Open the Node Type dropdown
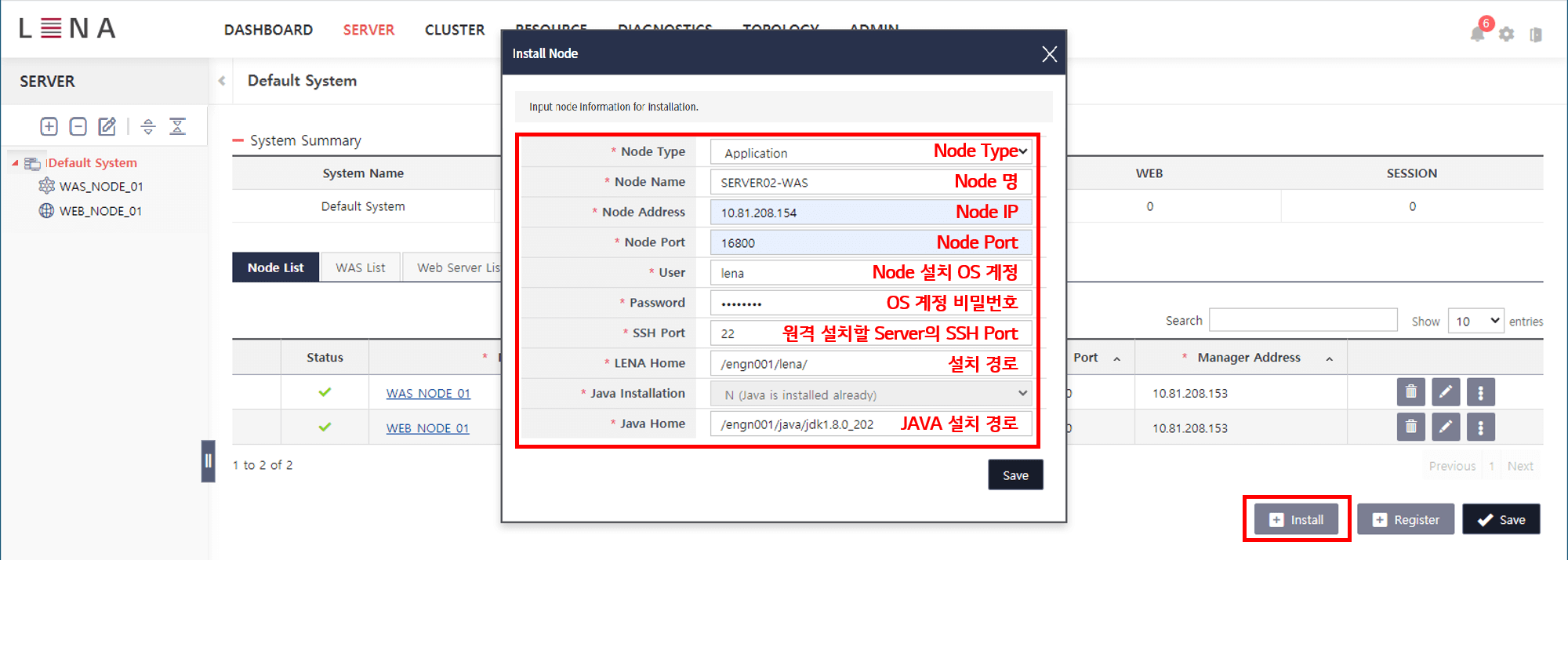 (x=870, y=152)
